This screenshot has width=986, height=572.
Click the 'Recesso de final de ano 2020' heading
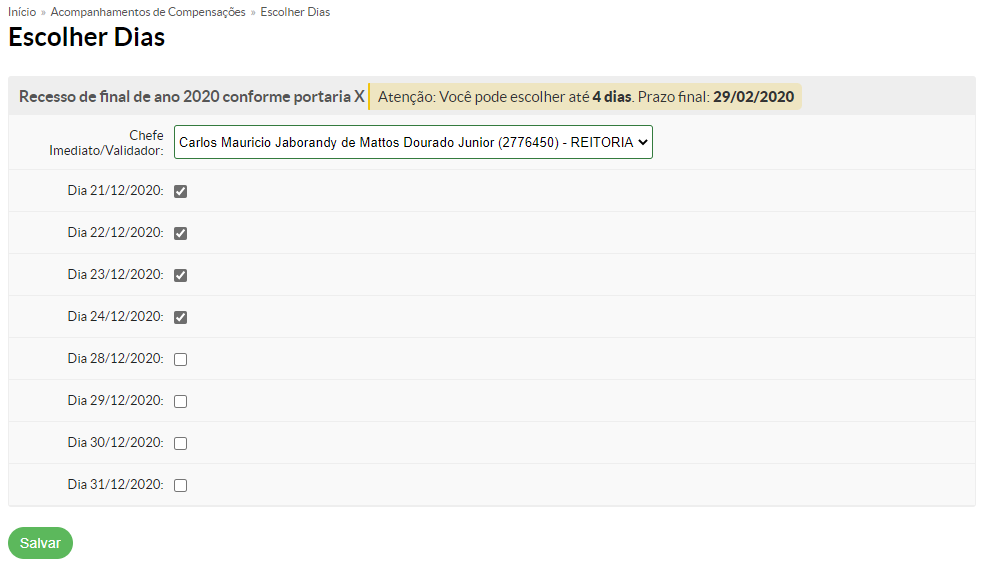pyautogui.click(x=192, y=97)
